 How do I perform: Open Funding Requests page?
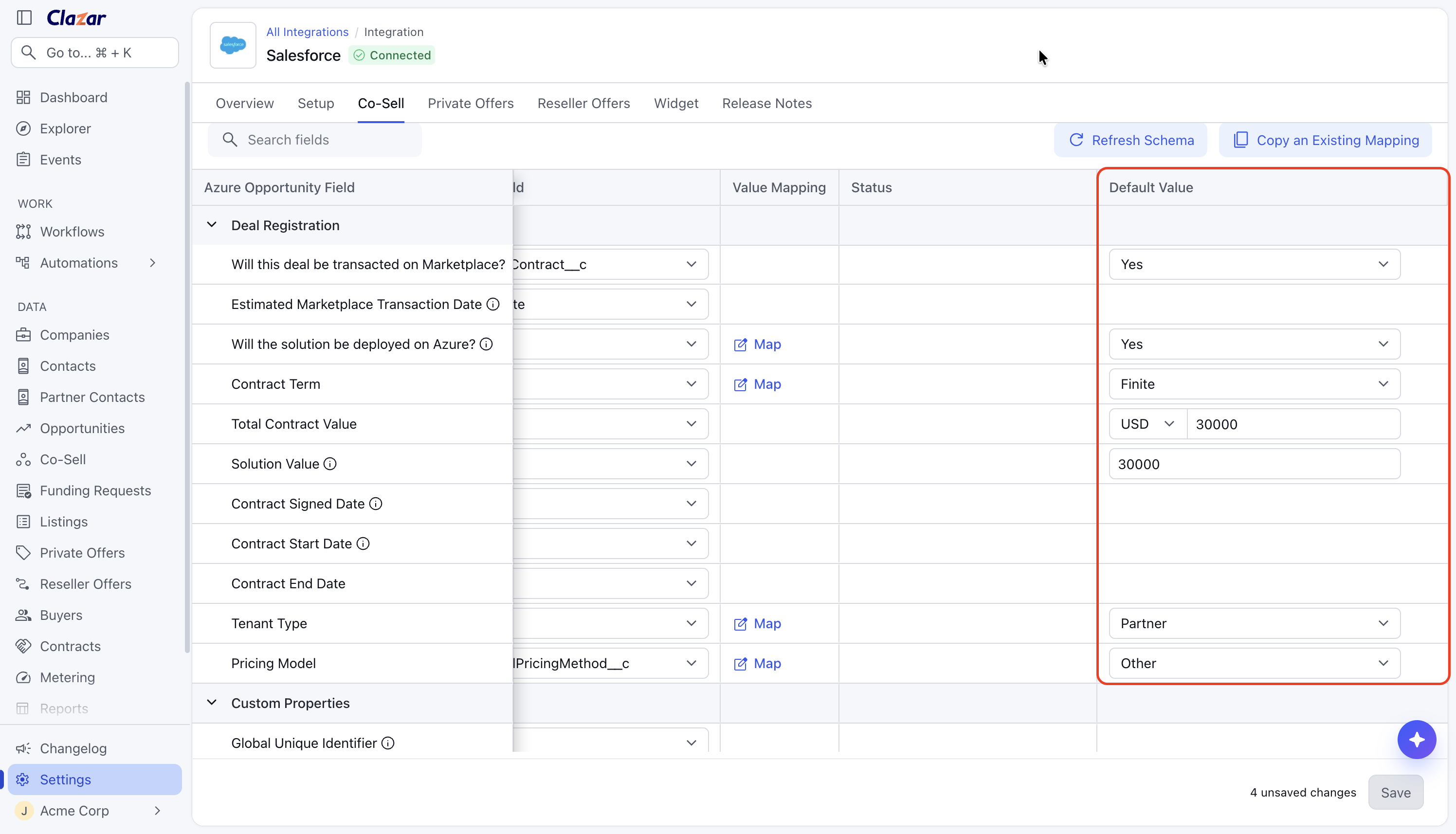(95, 491)
